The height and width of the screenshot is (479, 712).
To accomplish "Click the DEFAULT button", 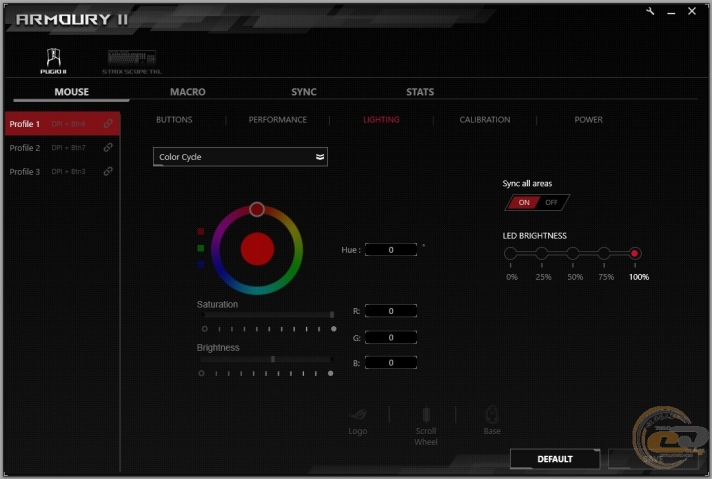I will (555, 459).
